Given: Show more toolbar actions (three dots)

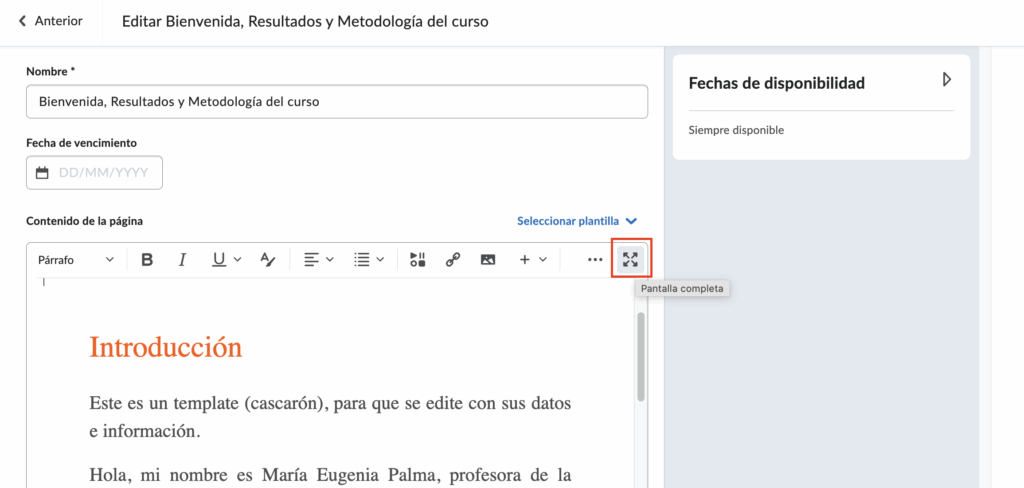Looking at the screenshot, I should click(x=595, y=260).
